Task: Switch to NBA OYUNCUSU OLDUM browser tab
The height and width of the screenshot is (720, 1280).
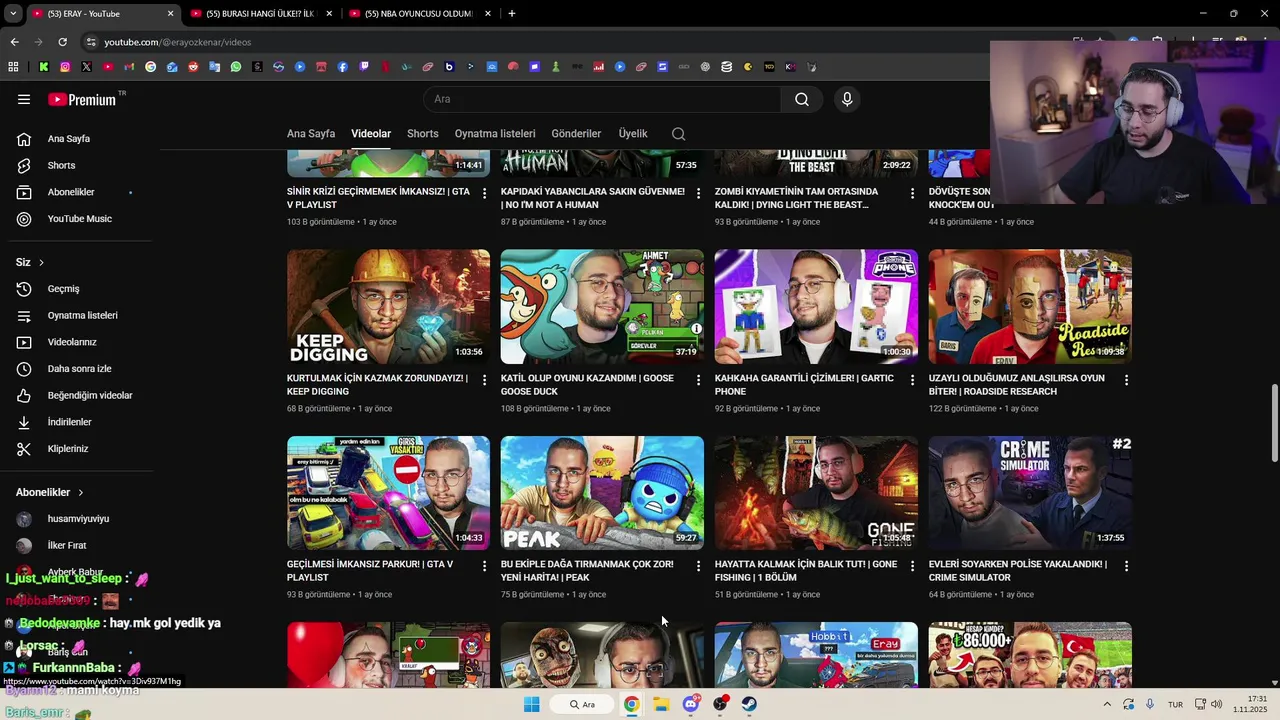Action: click(x=418, y=14)
